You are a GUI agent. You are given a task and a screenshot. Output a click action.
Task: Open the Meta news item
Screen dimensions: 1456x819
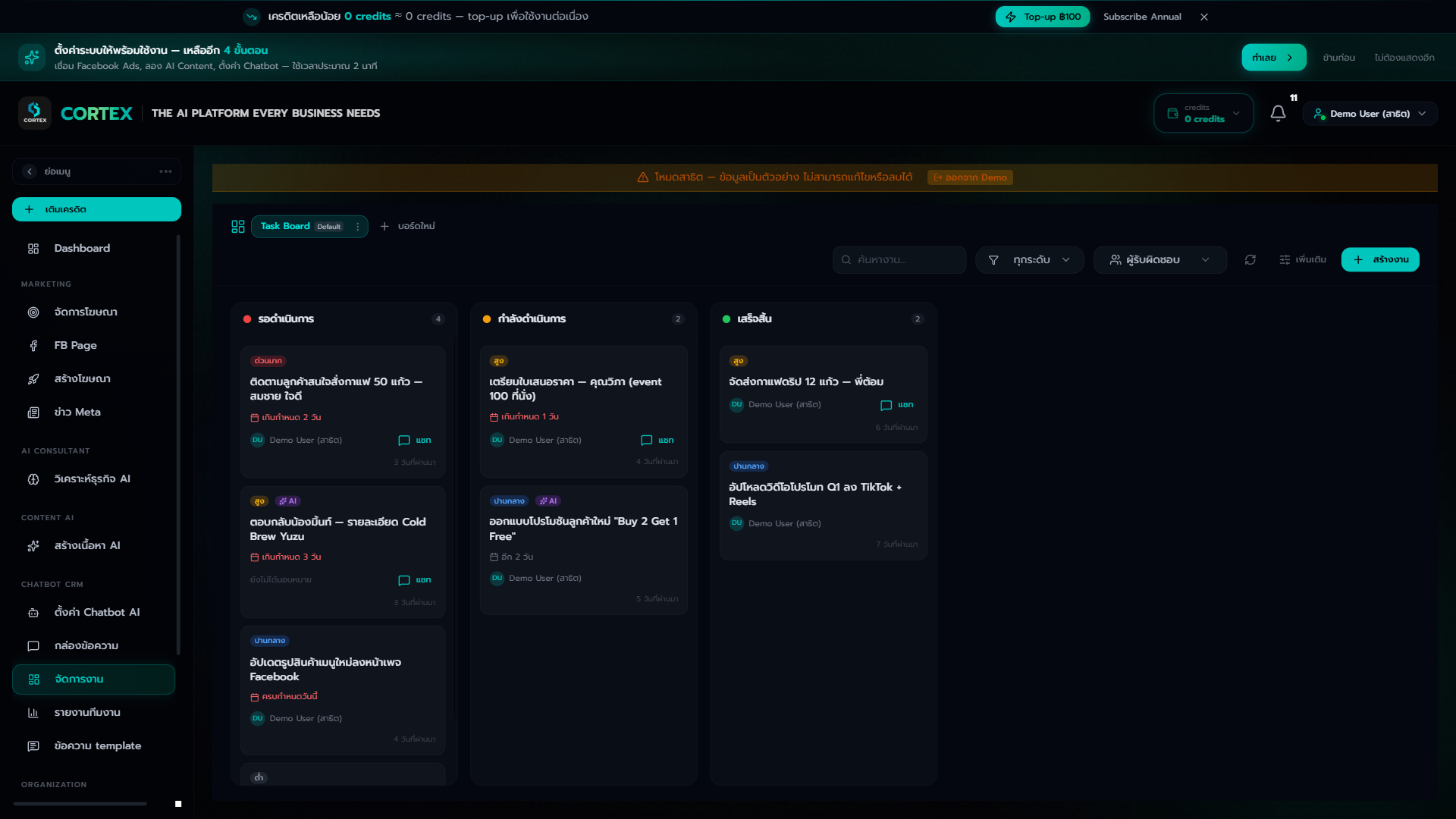93,413
